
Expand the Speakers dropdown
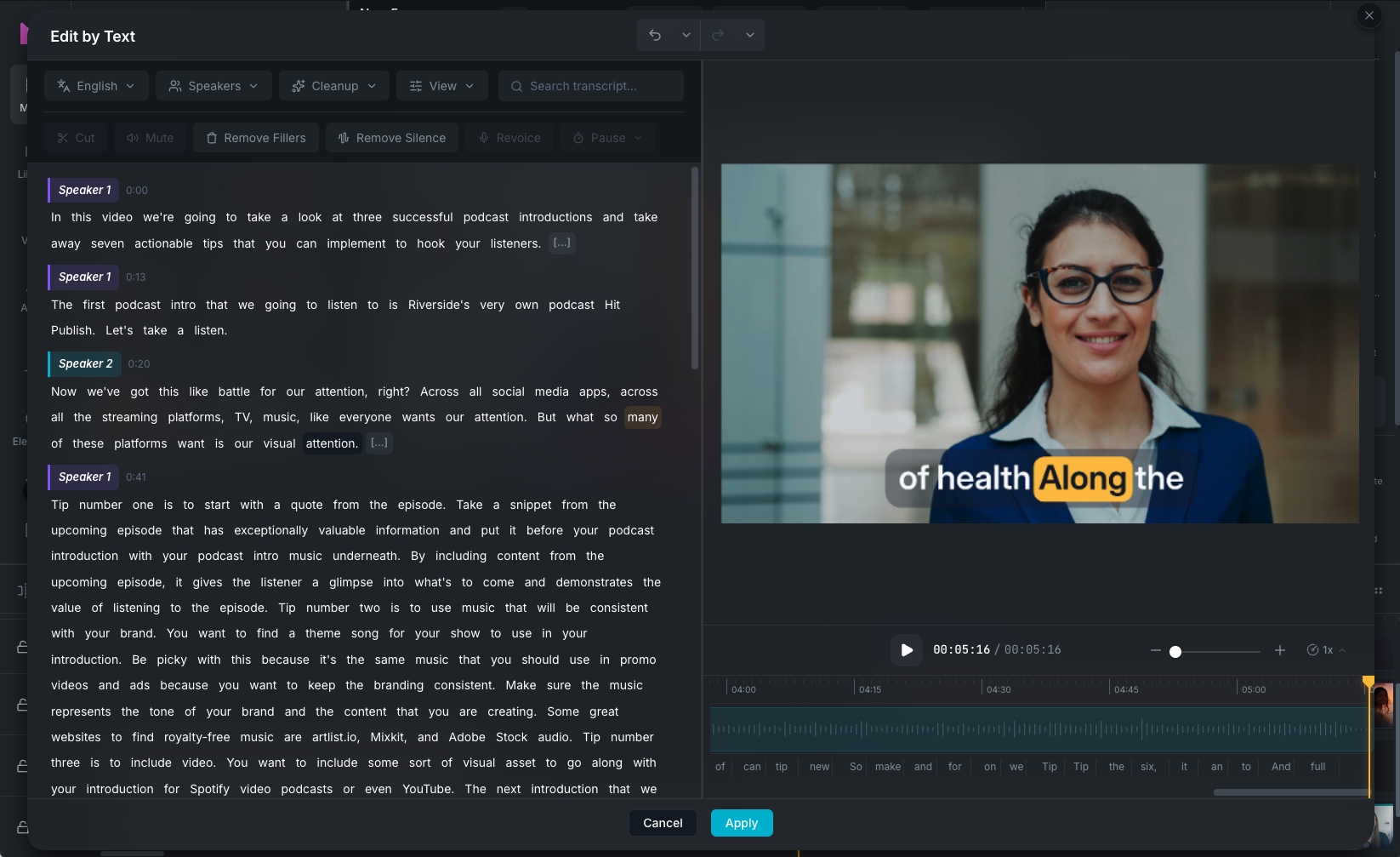[213, 85]
